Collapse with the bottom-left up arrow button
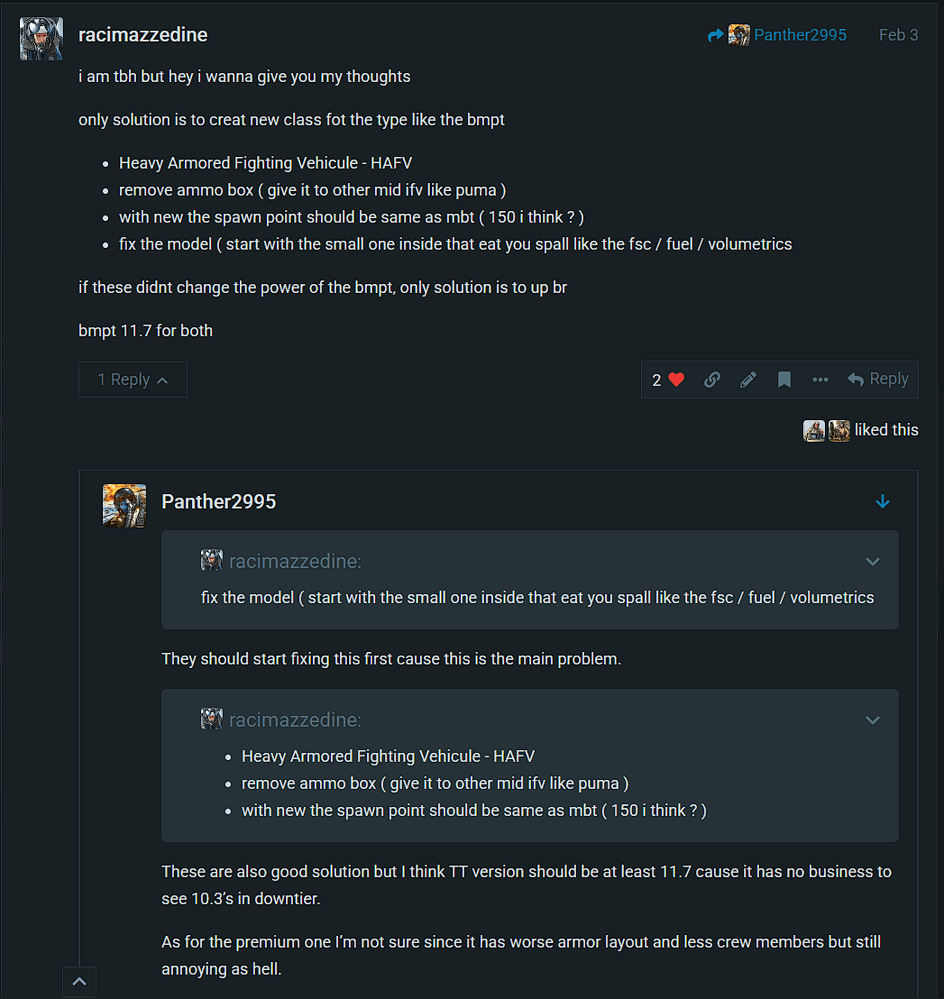 point(79,982)
